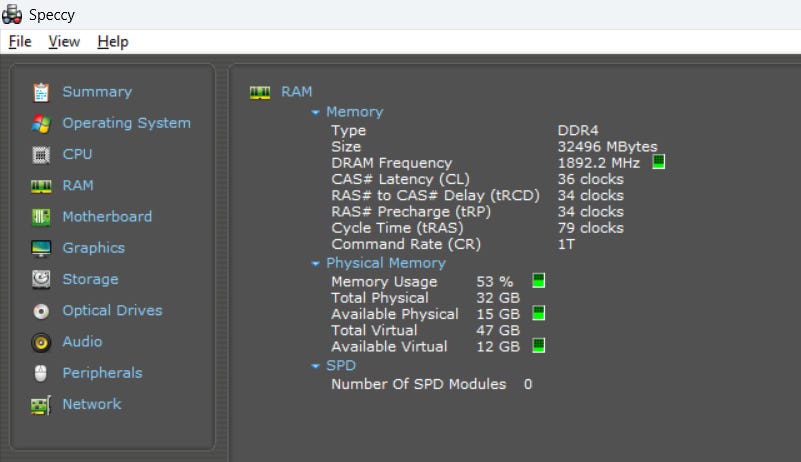Collapse the Memory section
Viewport: 801px width, 462px height.
[316, 112]
